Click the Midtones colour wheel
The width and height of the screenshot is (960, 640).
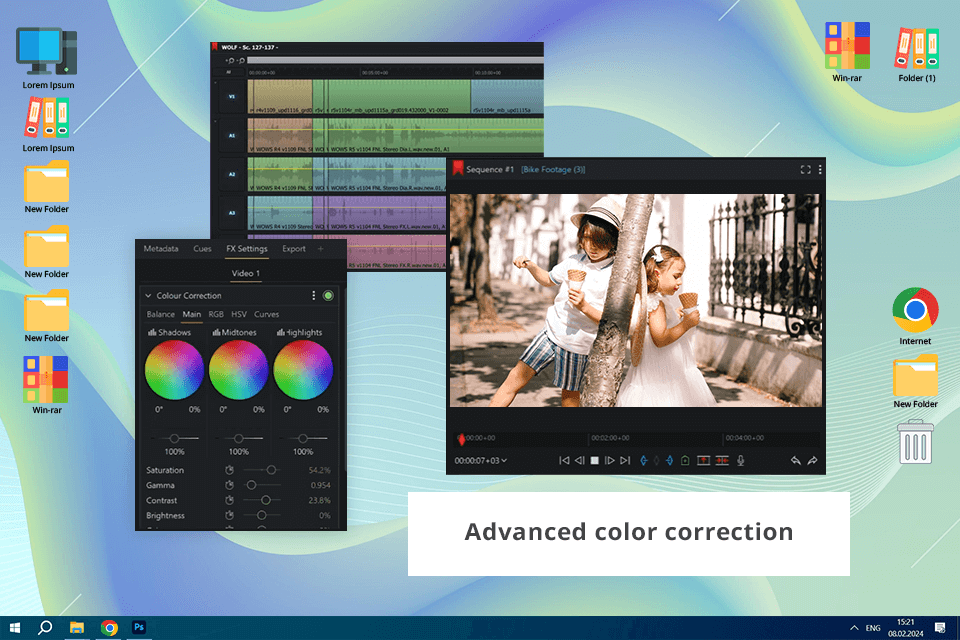coord(239,370)
